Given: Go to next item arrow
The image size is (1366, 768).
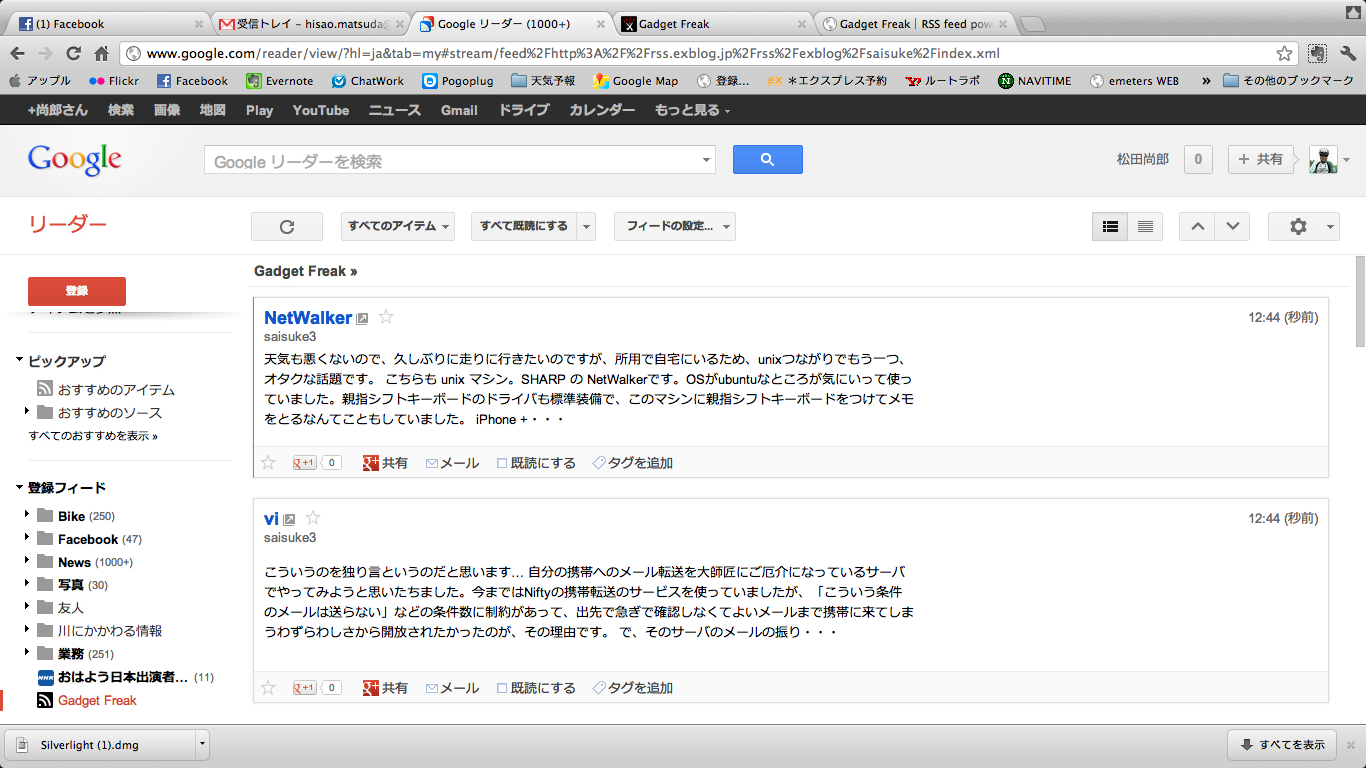Looking at the screenshot, I should pyautogui.click(x=1233, y=227).
